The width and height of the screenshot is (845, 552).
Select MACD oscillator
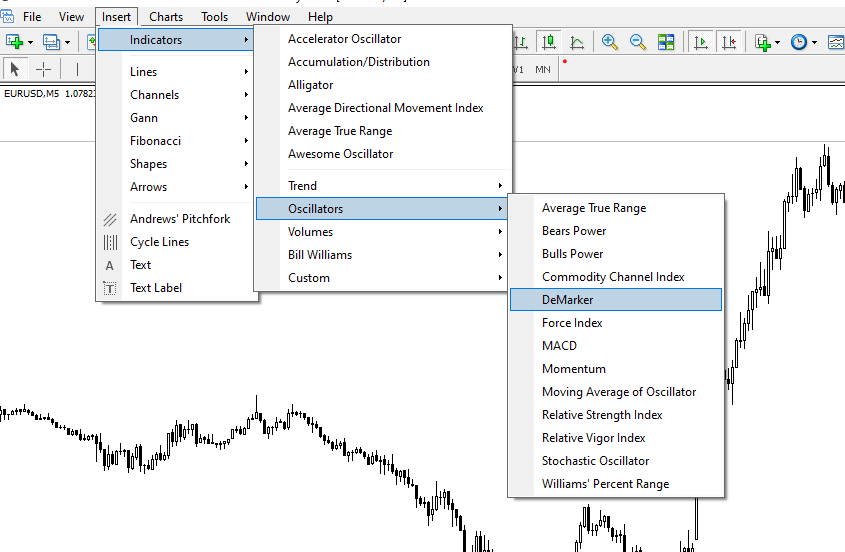[x=615, y=346]
